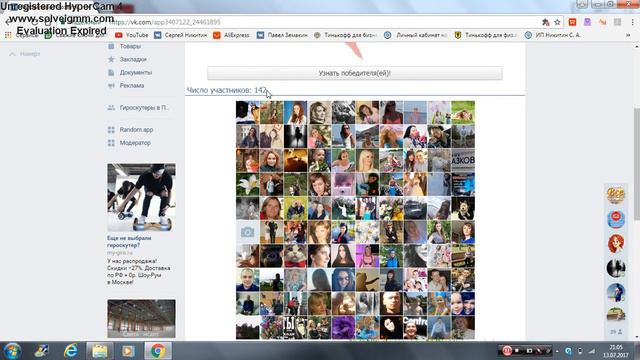This screenshot has width=640, height=360.
Task: Open the Тинькофф для бизнеса bookmark
Action: (345, 35)
